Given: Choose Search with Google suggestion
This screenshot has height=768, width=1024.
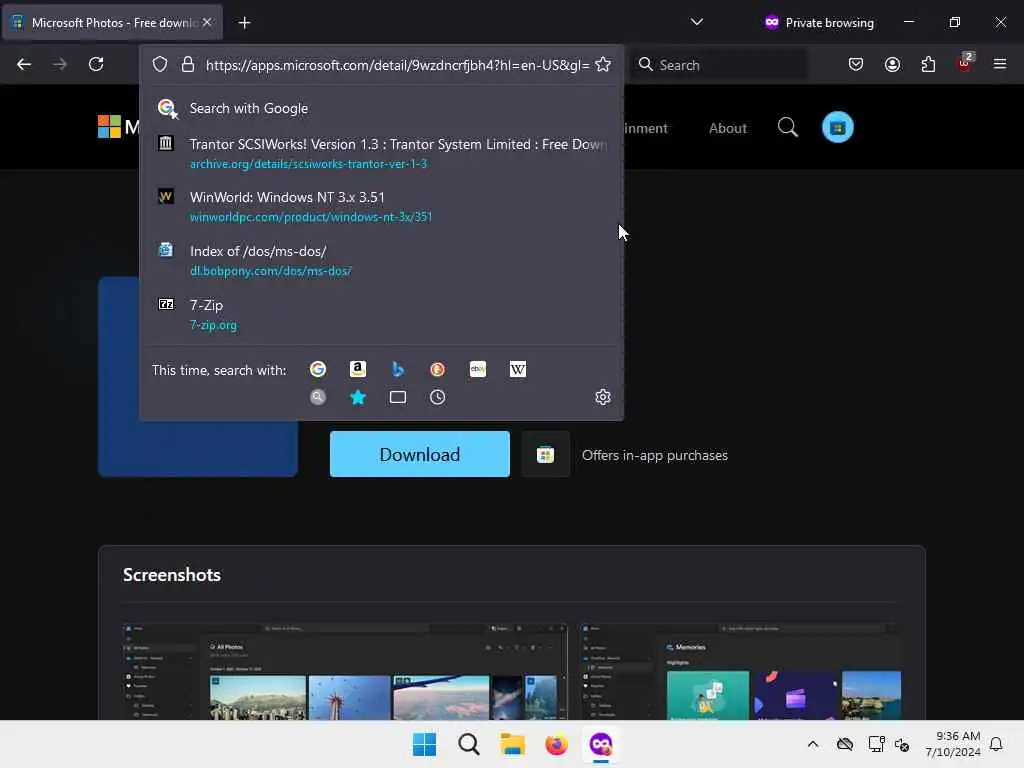Looking at the screenshot, I should click(381, 108).
